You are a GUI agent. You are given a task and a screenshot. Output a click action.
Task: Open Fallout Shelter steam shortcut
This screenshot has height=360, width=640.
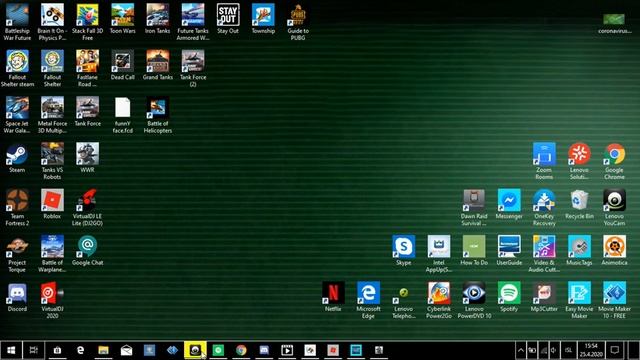17,68
